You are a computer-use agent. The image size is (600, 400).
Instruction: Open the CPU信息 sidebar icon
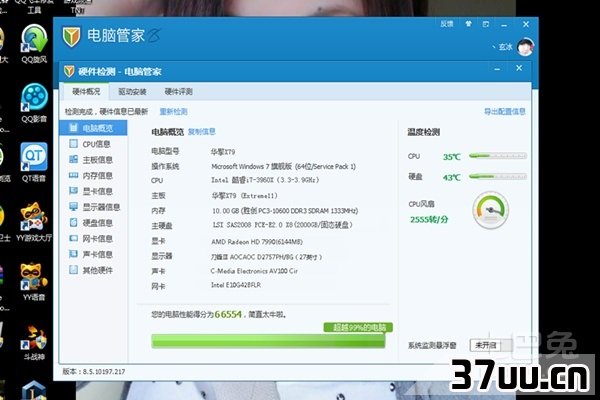(73, 144)
